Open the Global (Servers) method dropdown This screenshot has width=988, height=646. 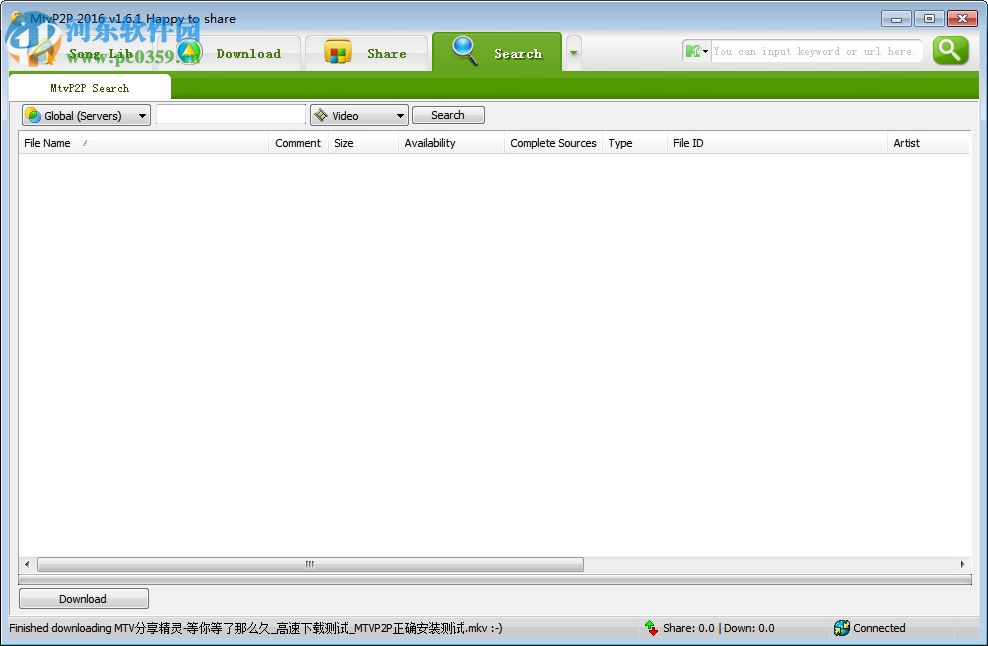[x=86, y=115]
